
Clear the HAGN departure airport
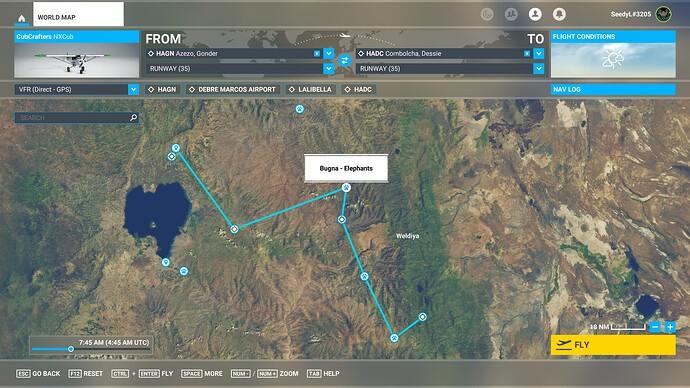tap(317, 53)
